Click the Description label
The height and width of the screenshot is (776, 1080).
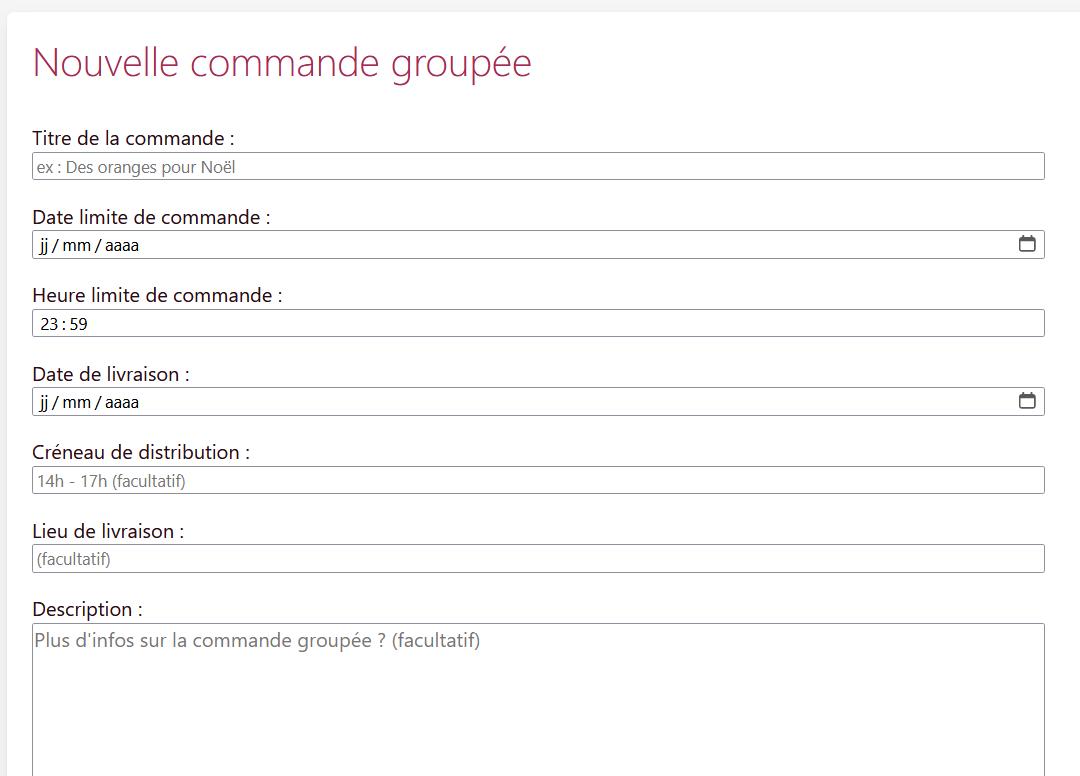pos(87,609)
